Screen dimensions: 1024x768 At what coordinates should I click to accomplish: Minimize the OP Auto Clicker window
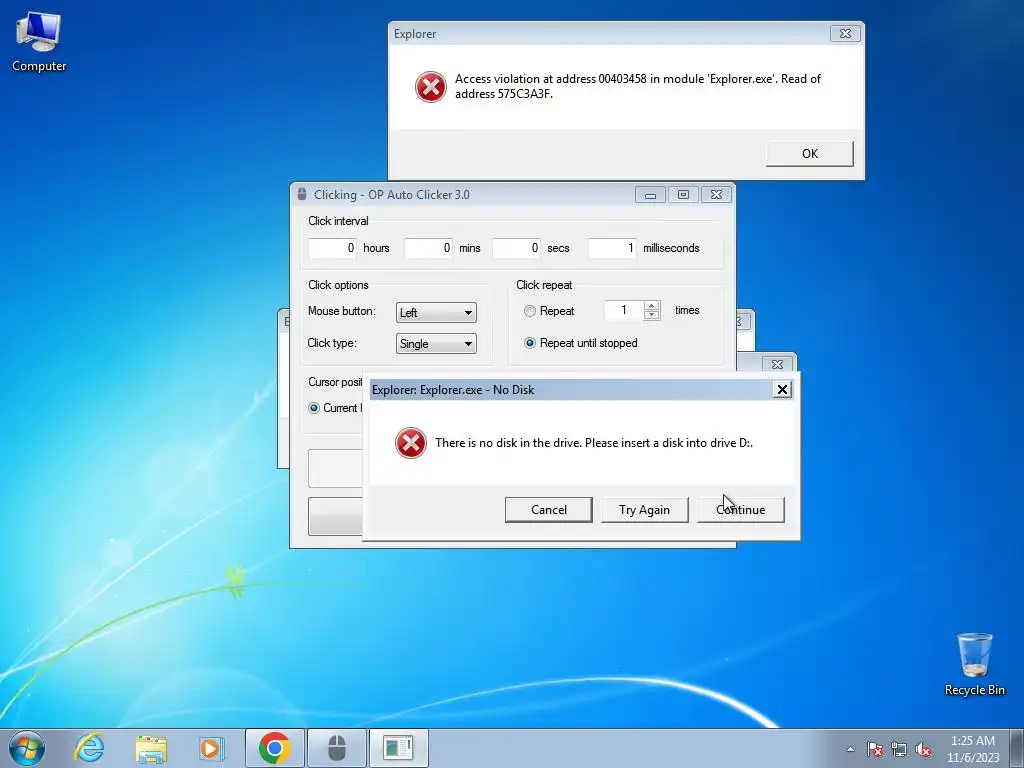click(x=650, y=195)
